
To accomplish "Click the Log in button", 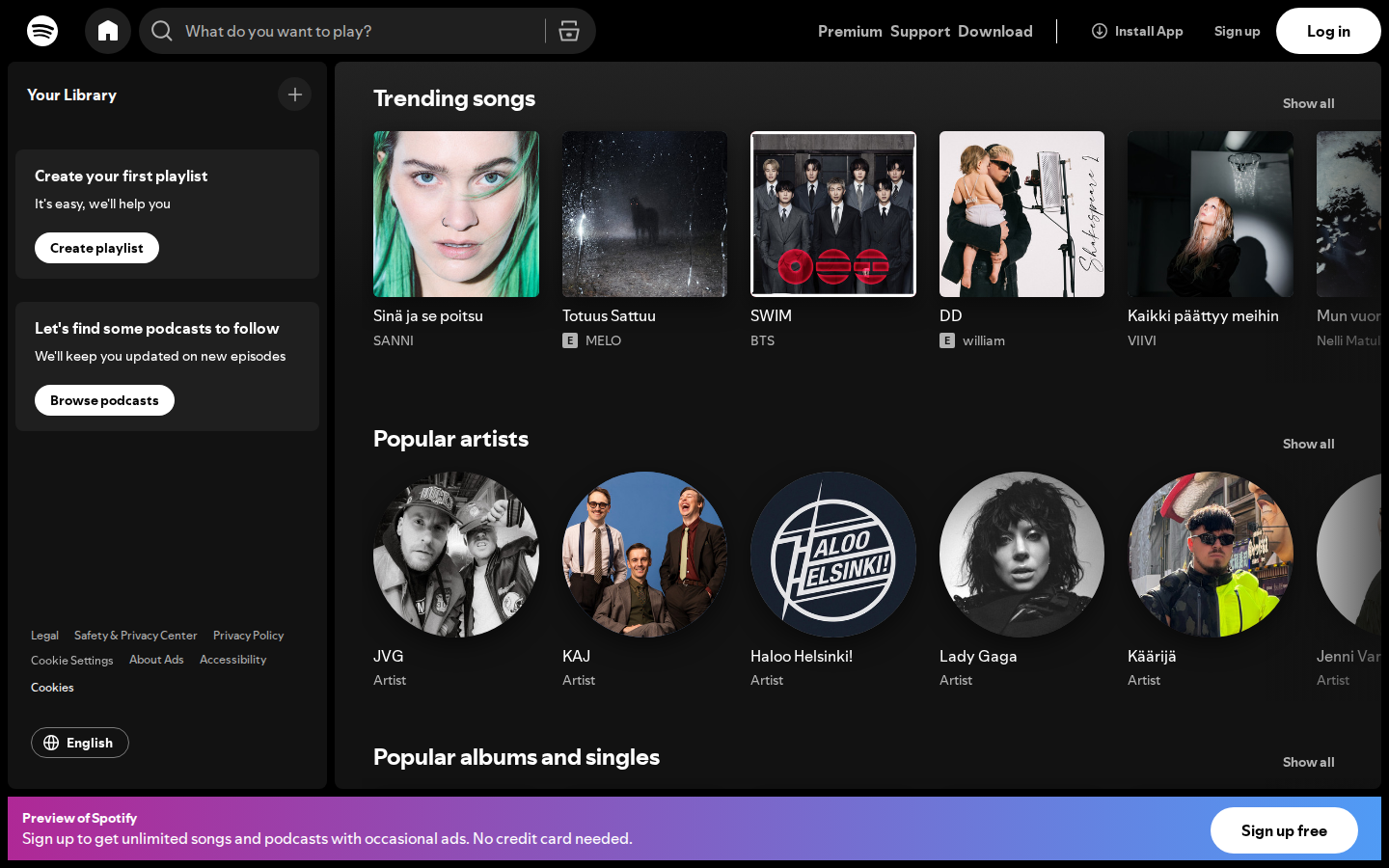I will pos(1328,31).
